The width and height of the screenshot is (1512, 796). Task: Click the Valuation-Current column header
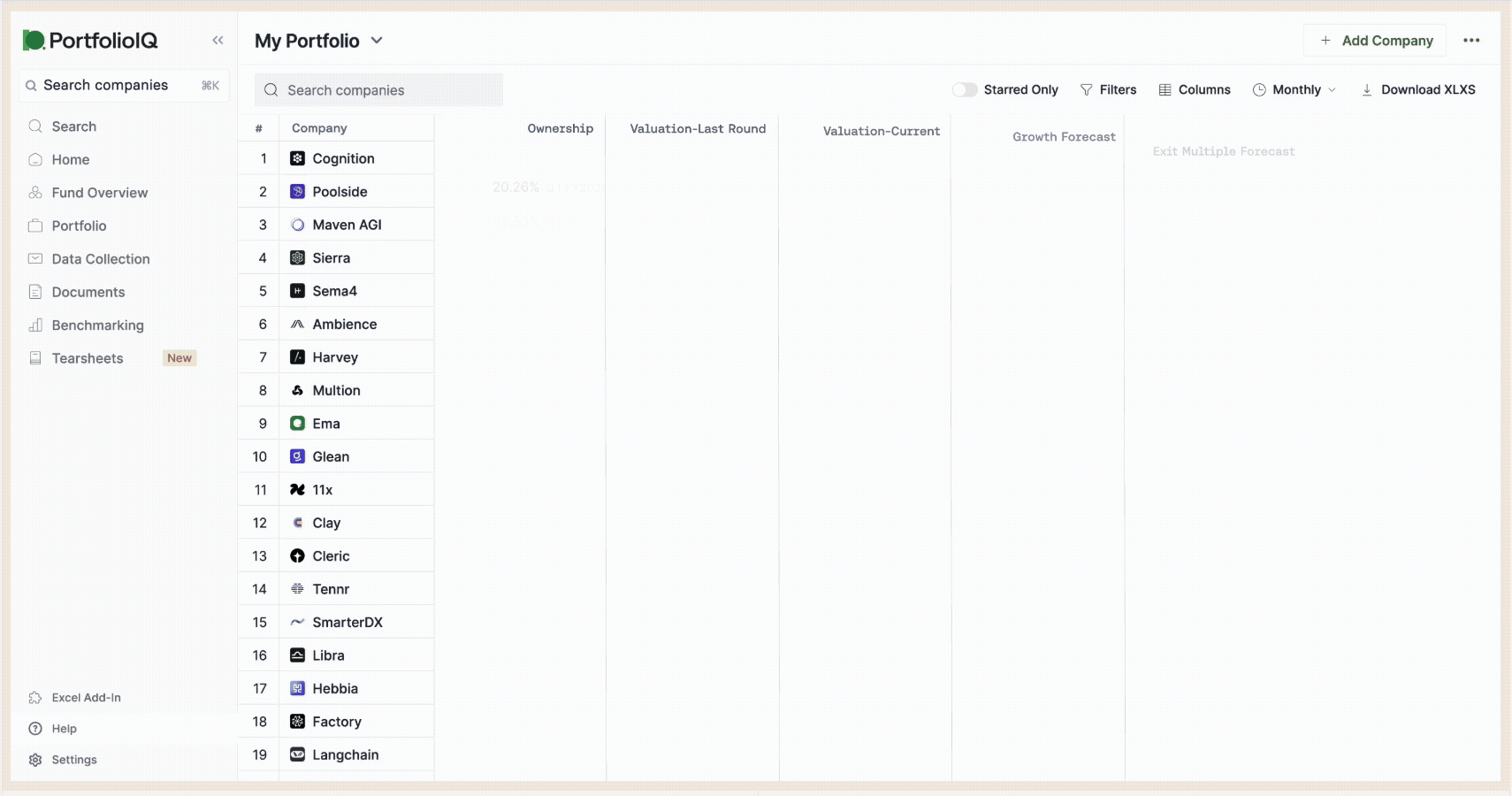pos(882,131)
